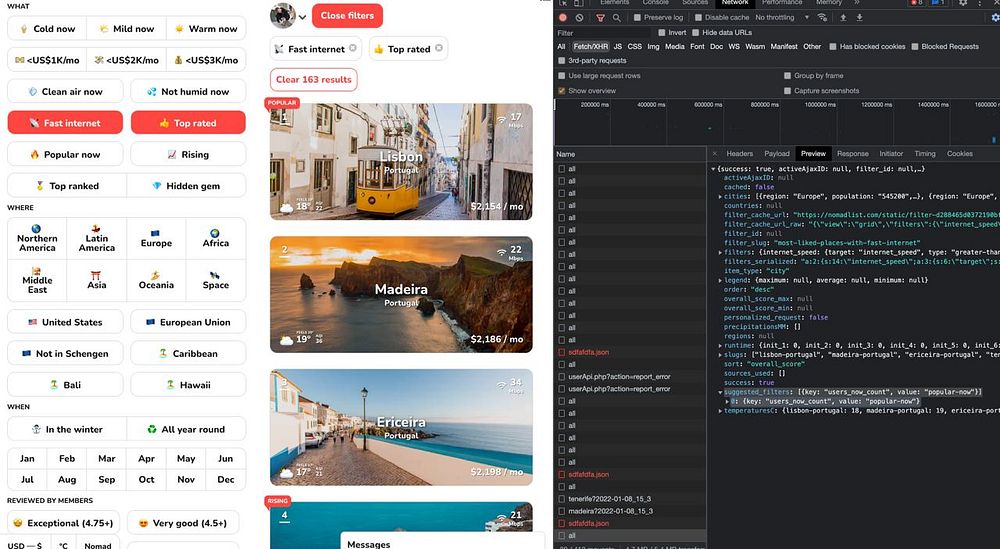1000x549 pixels.
Task: Remove the Top rated filter tag
Action: coord(440,48)
